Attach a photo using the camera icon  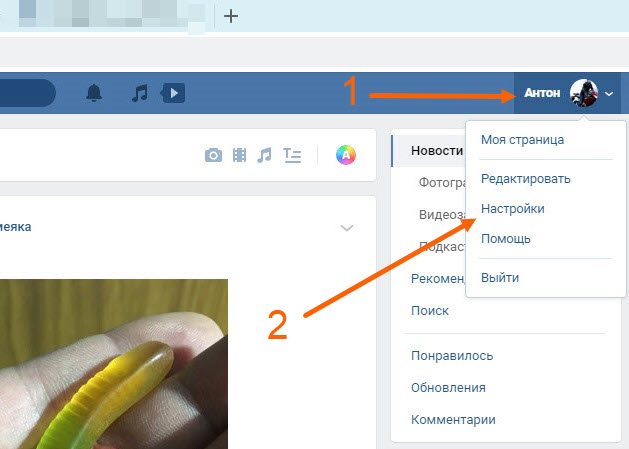[x=213, y=155]
